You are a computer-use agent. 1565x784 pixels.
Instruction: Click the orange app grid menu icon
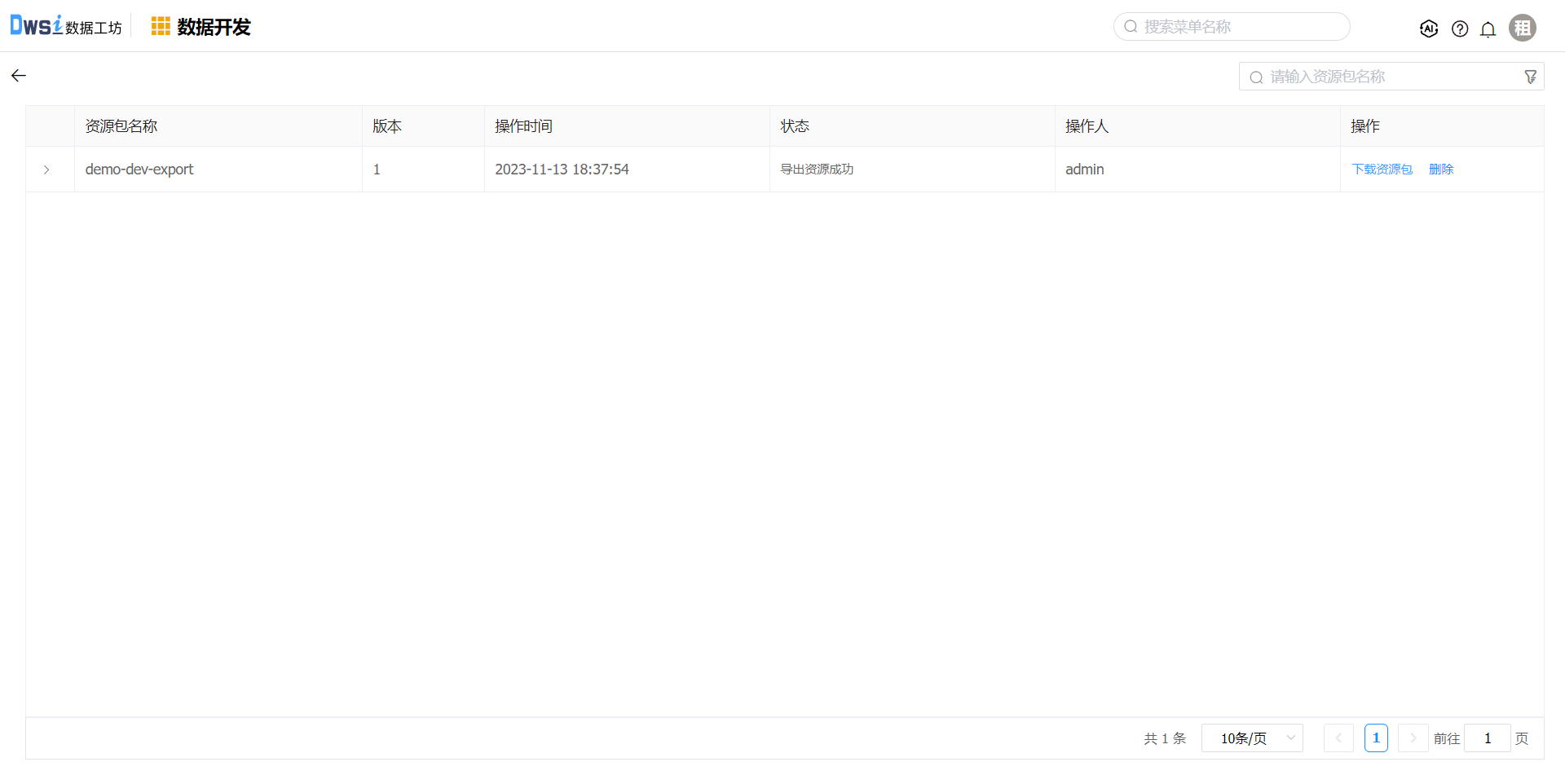pyautogui.click(x=161, y=27)
